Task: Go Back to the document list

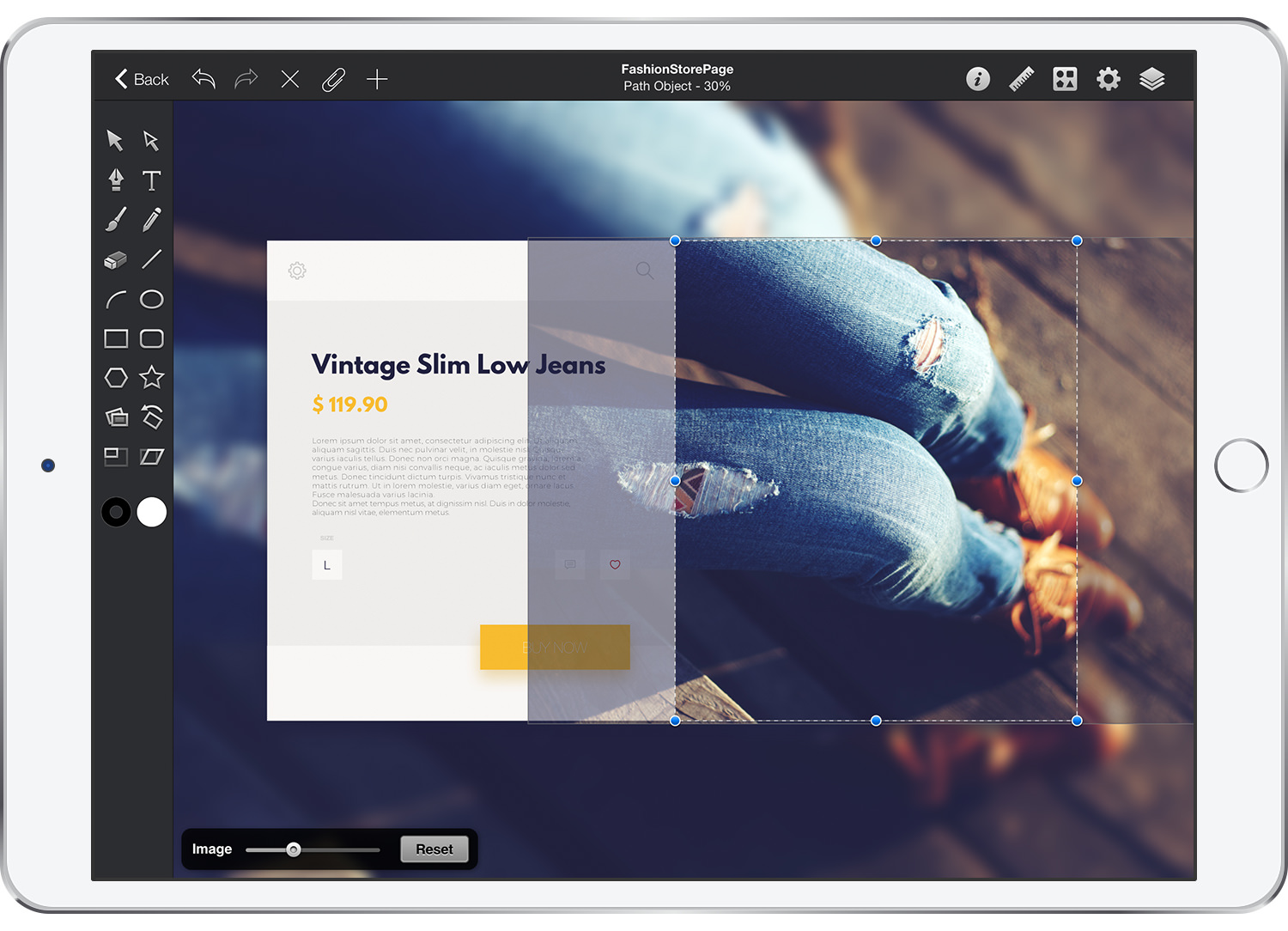Action: point(142,79)
